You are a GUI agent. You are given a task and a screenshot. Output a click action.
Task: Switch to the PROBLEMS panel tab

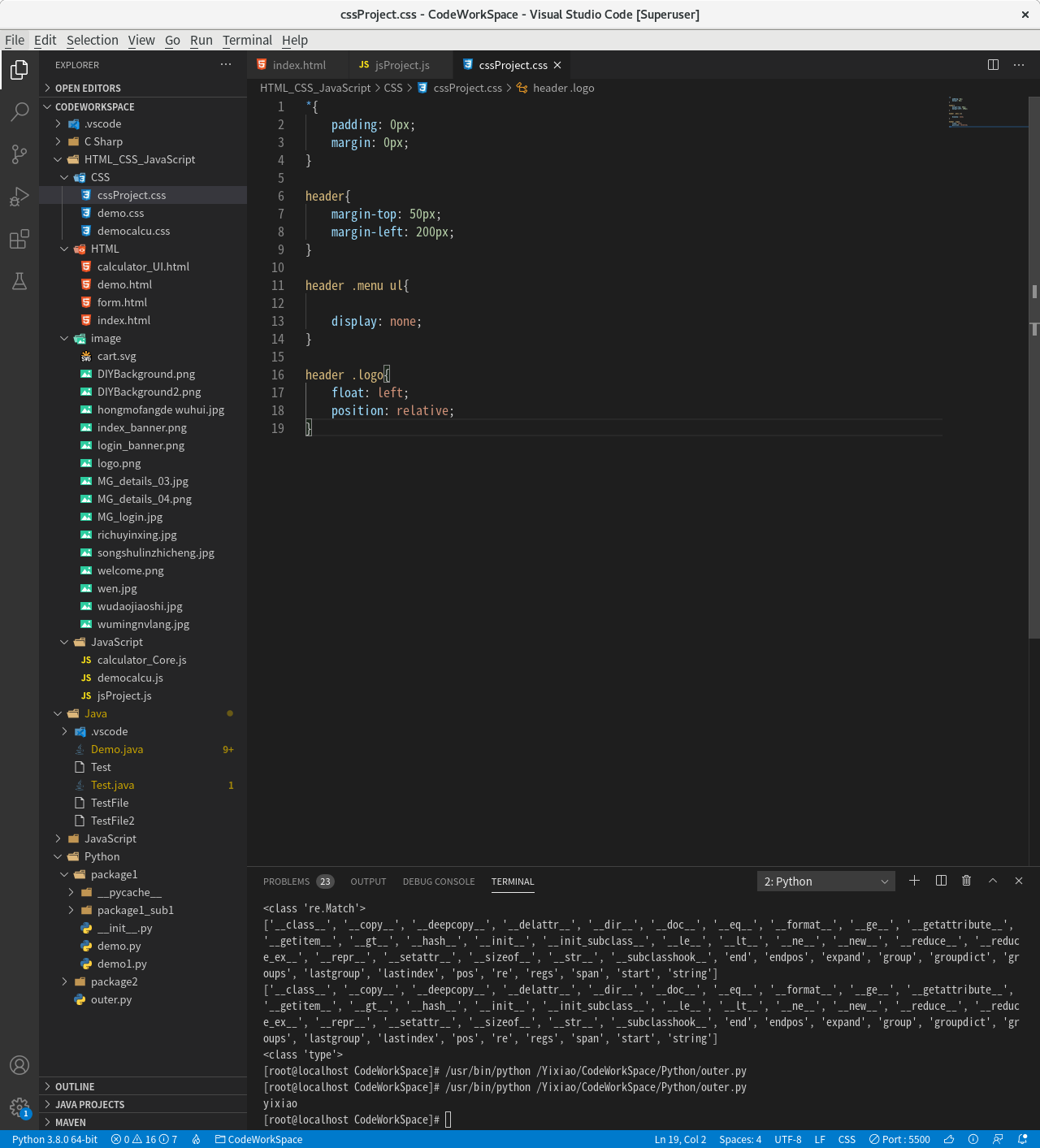point(298,882)
